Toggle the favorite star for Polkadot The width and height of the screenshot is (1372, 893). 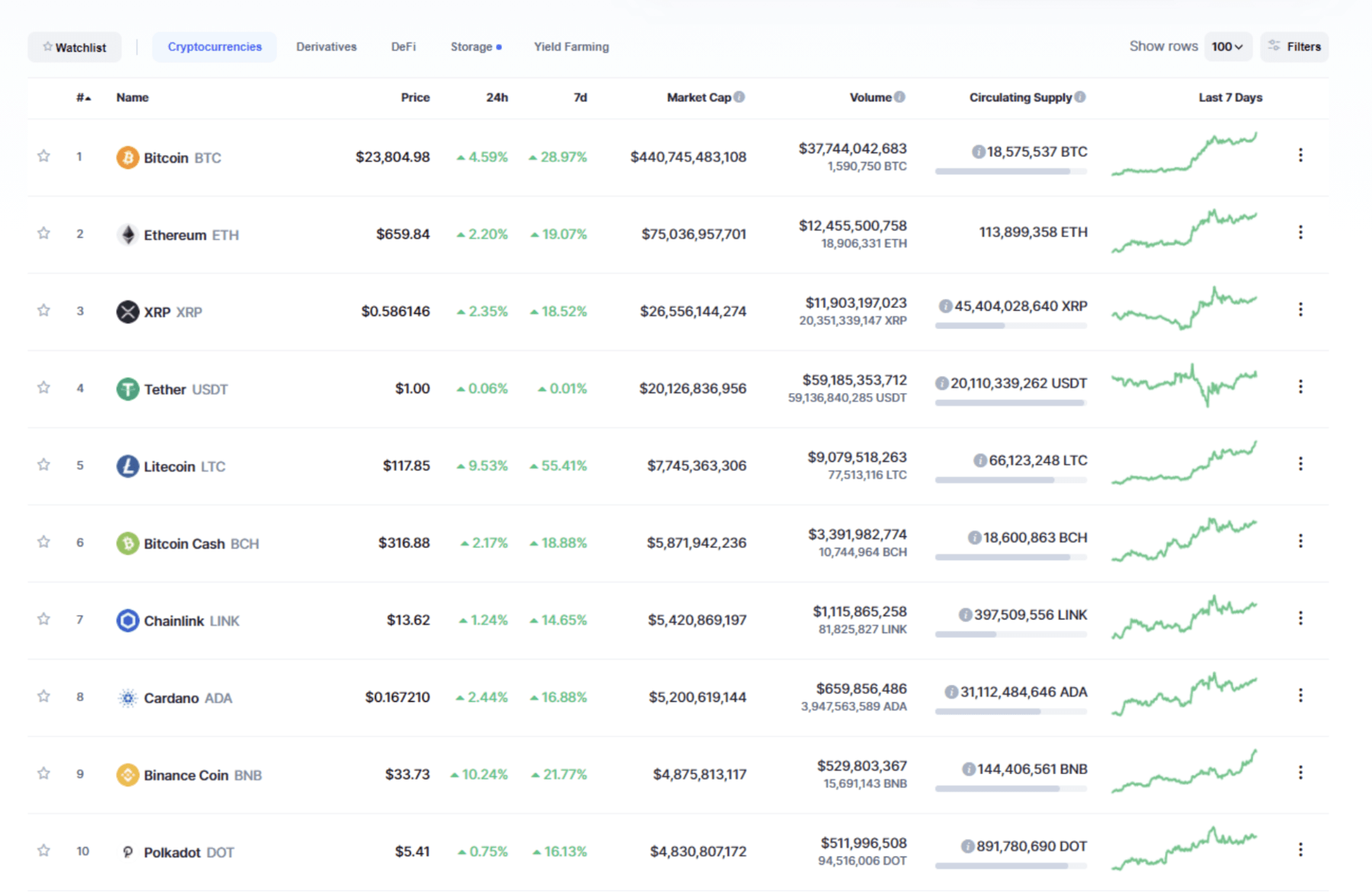pyautogui.click(x=44, y=850)
